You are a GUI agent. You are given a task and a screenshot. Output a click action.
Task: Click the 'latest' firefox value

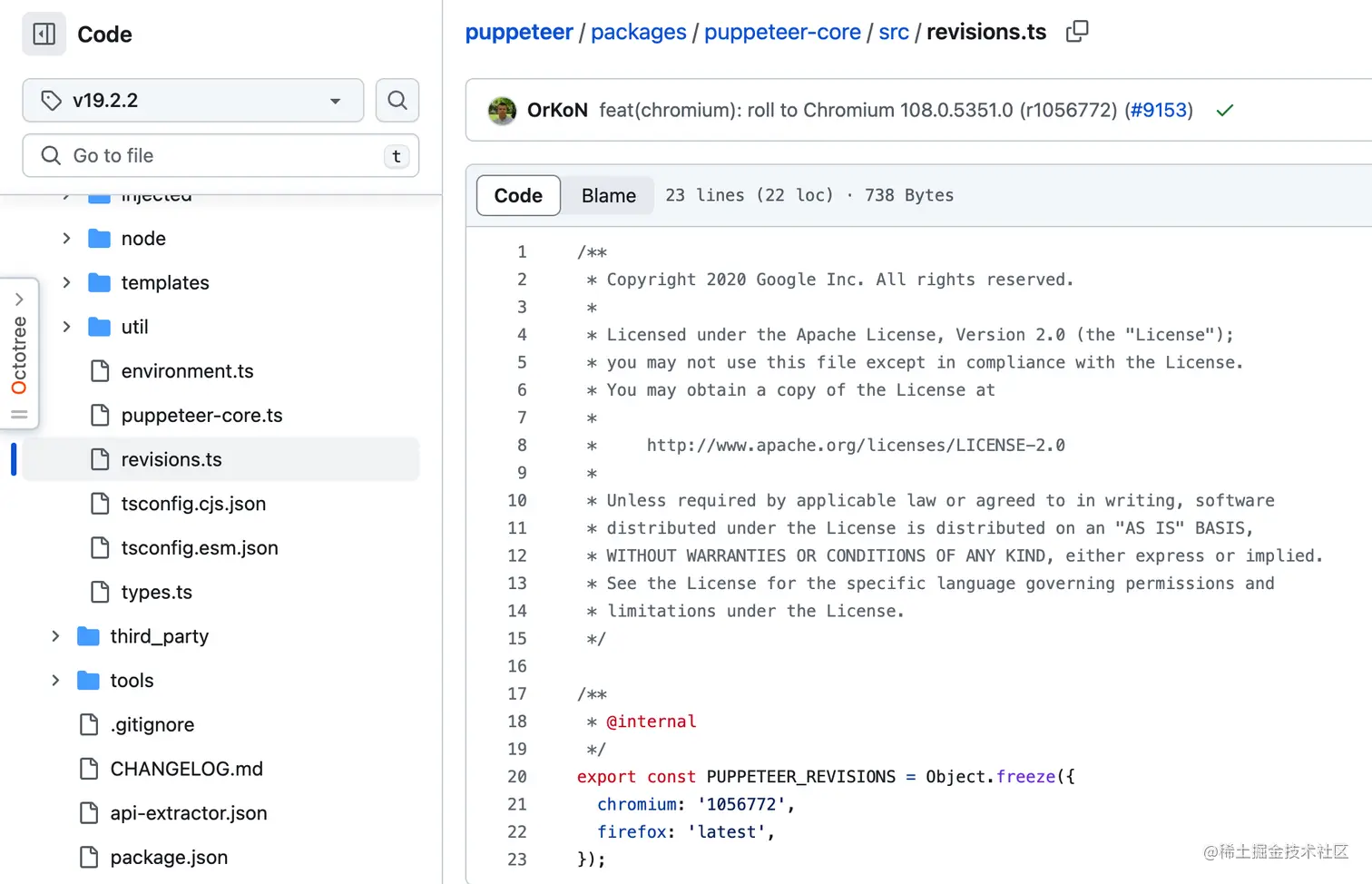[726, 832]
